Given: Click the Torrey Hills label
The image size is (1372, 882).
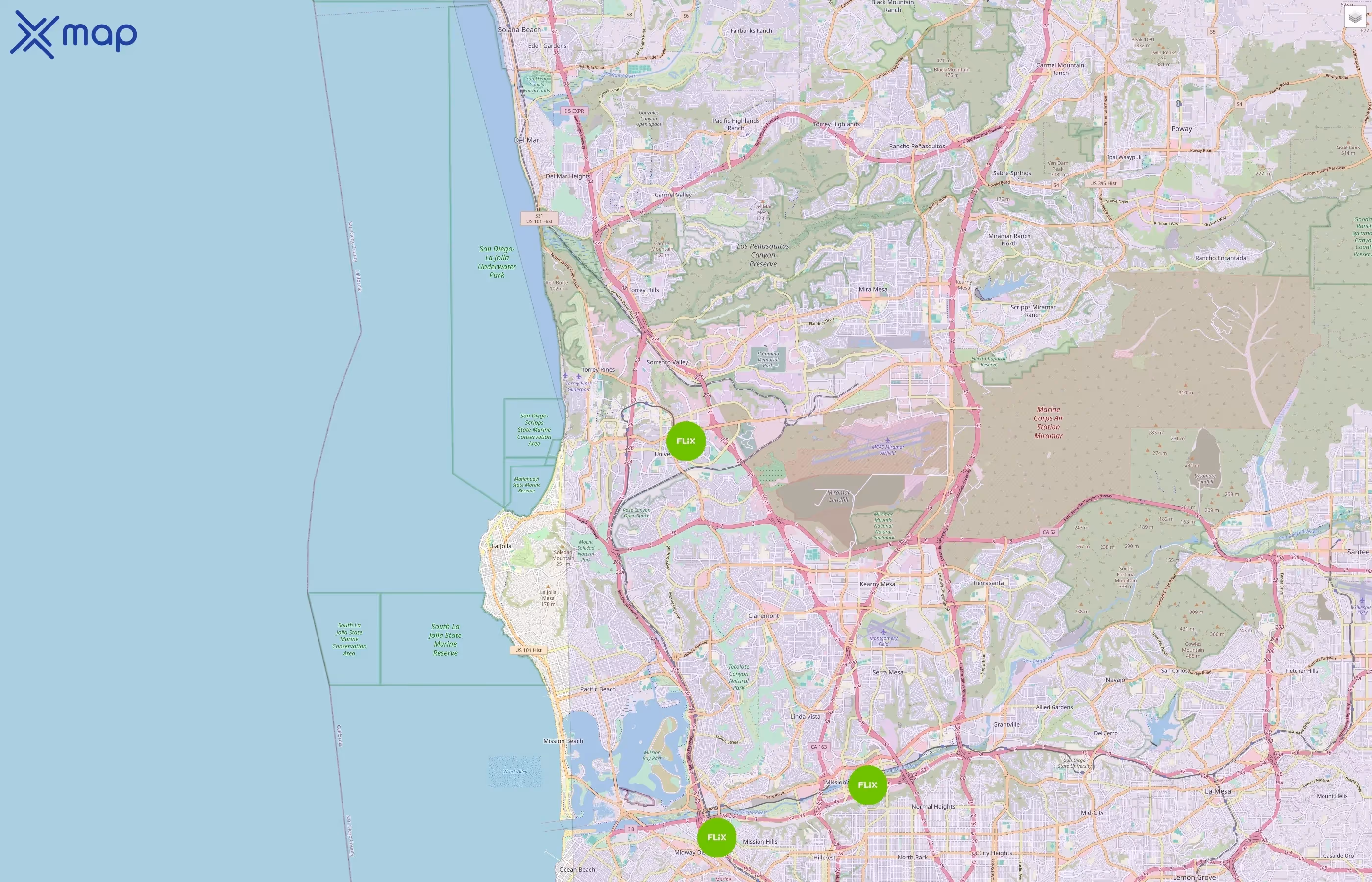Looking at the screenshot, I should point(644,290).
